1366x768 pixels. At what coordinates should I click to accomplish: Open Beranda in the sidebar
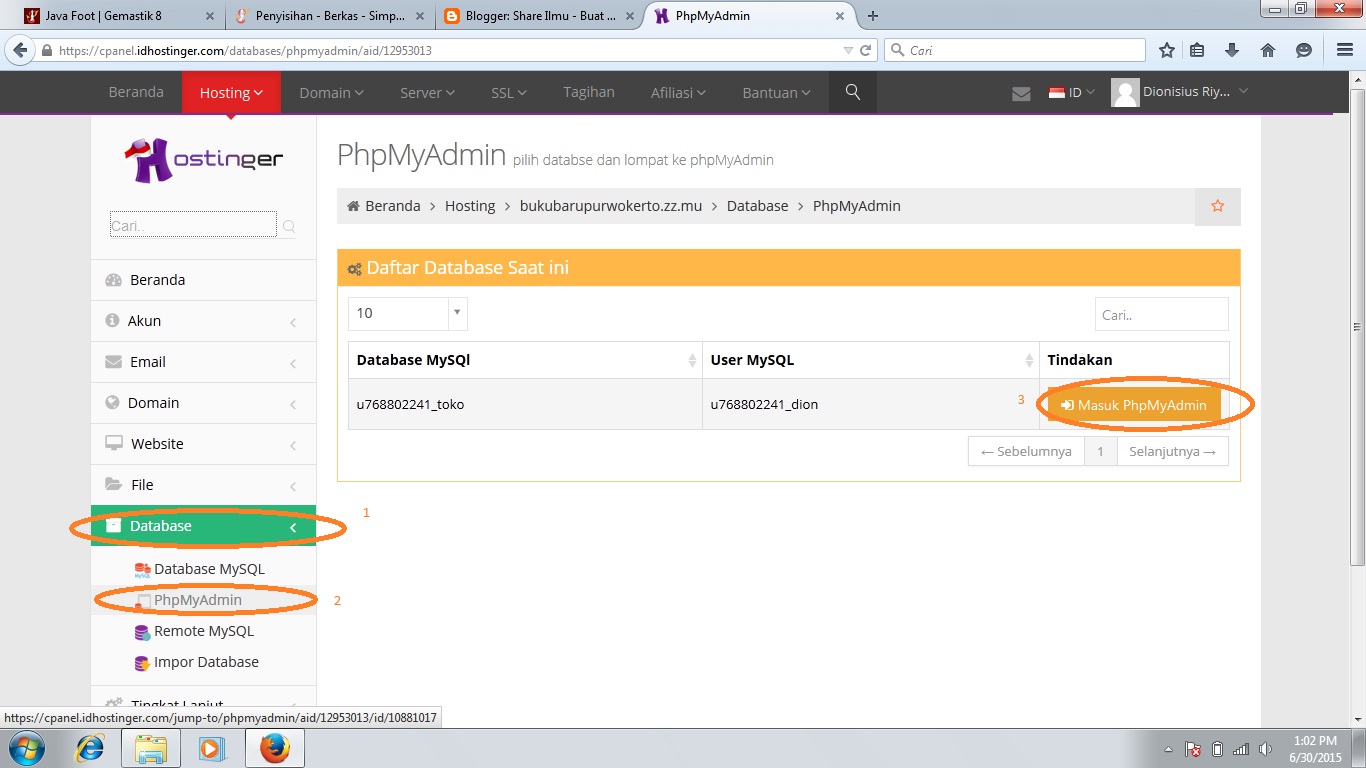203,280
